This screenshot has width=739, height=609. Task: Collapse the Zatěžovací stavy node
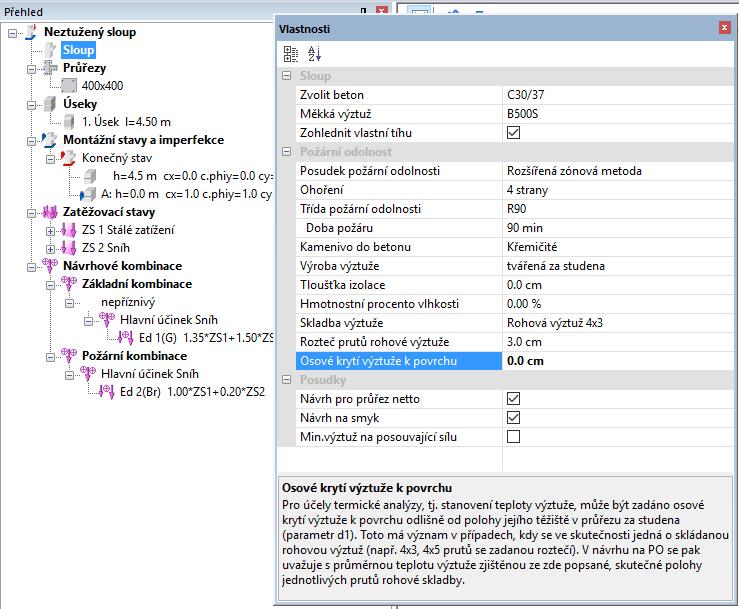[31, 213]
